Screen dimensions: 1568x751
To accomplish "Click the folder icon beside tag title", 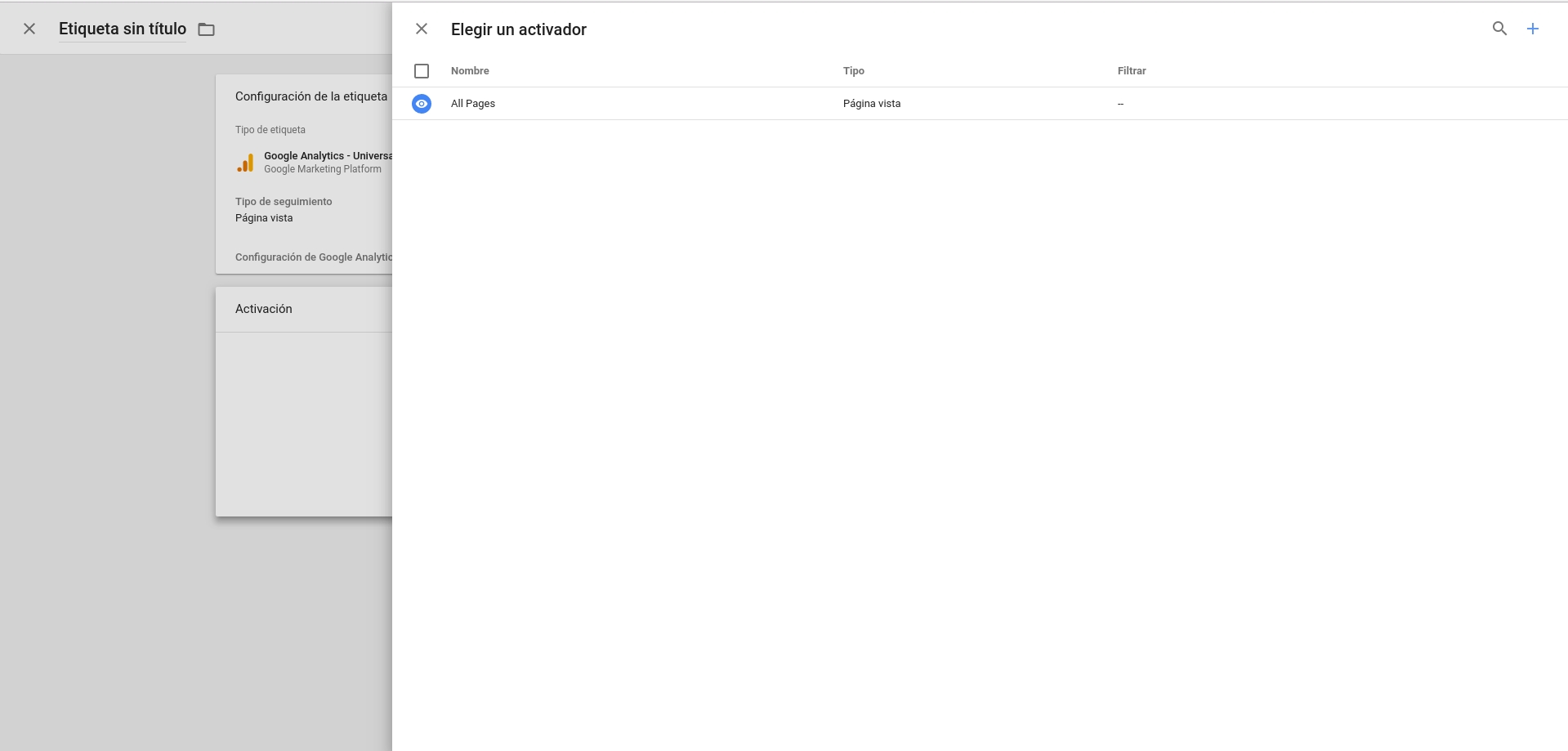I will [207, 29].
